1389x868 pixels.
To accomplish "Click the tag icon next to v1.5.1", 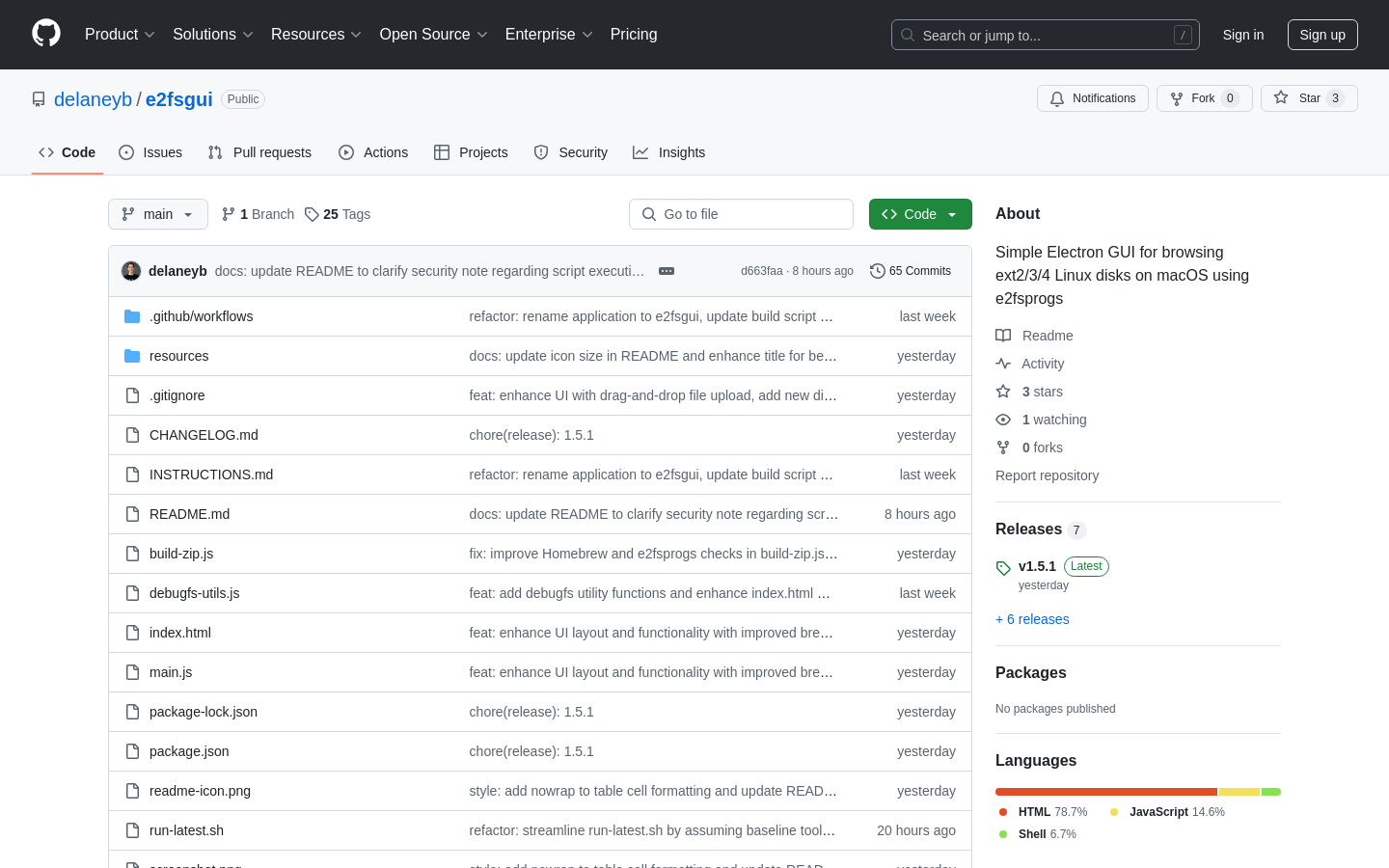I will (1003, 568).
